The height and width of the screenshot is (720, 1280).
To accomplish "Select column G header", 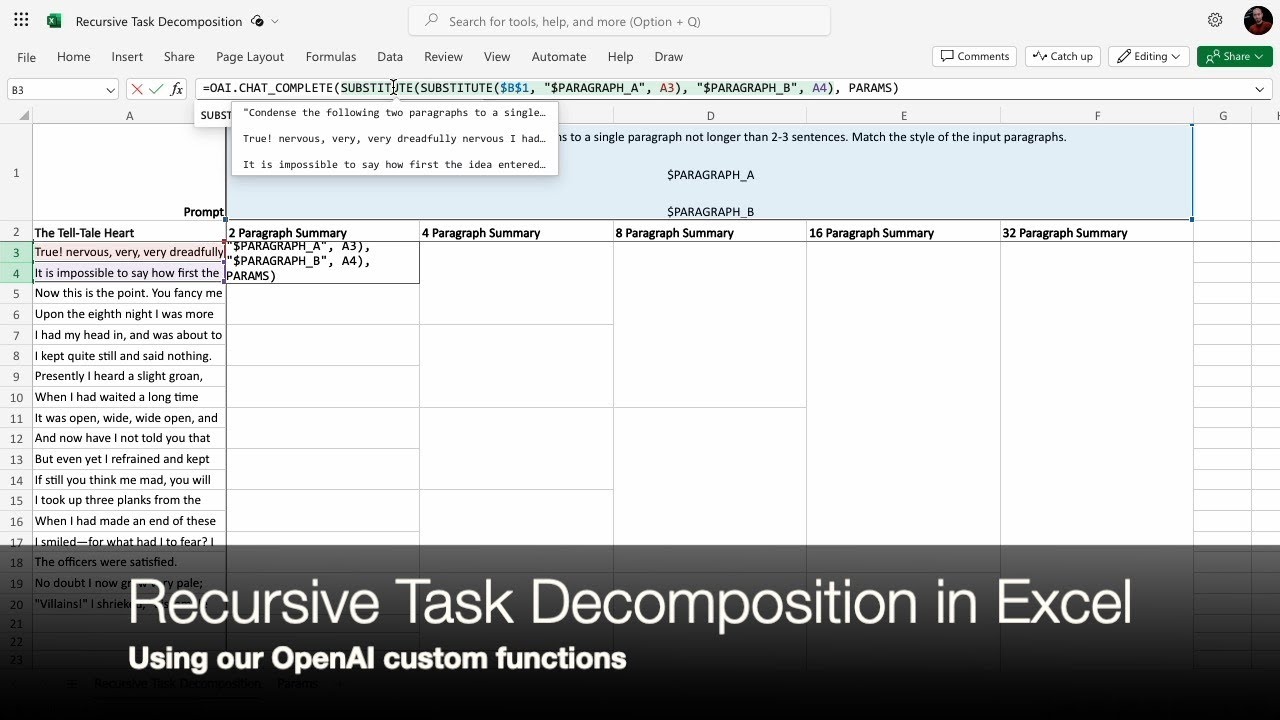I will pos(1222,116).
